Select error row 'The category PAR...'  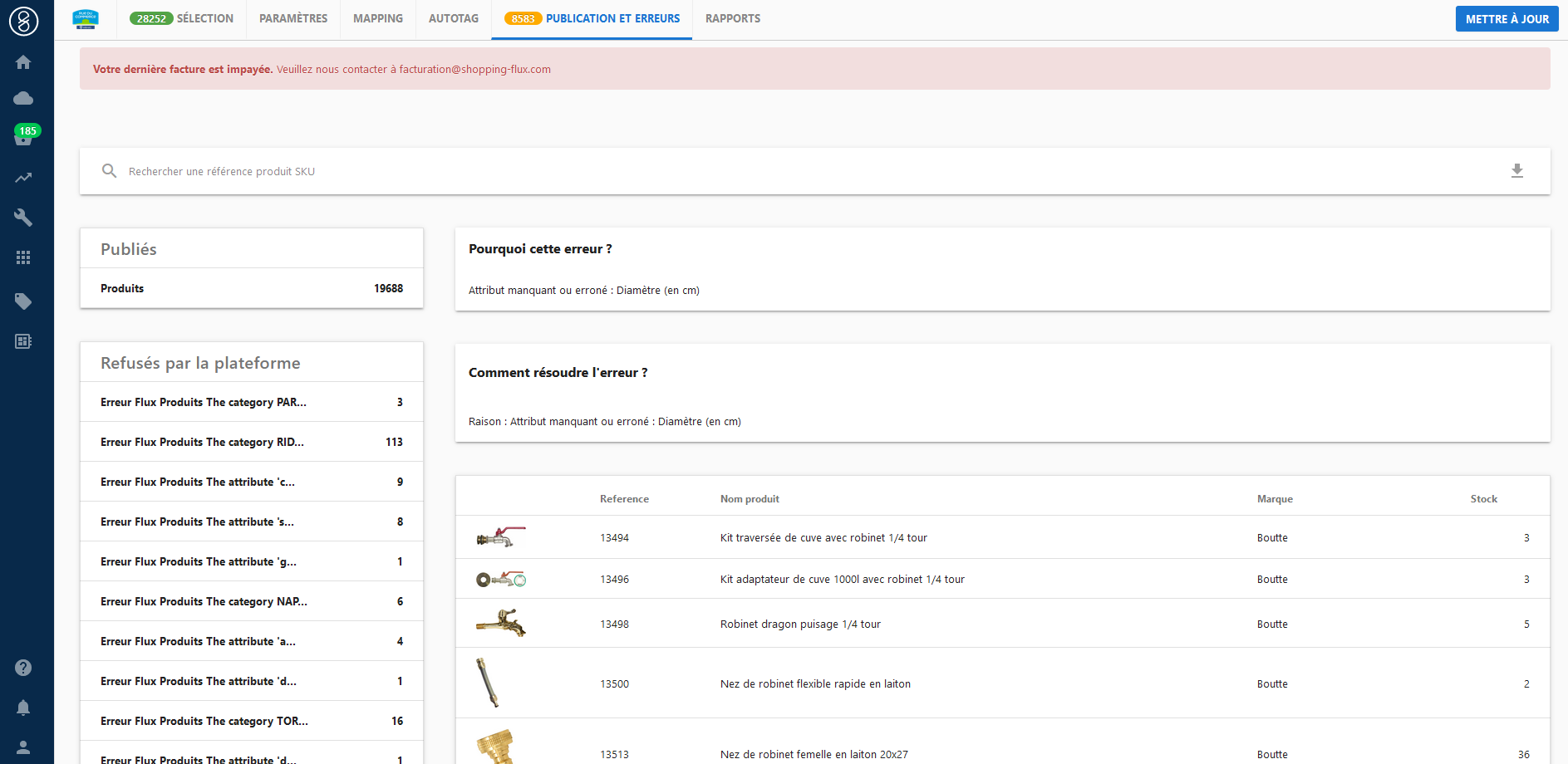(252, 402)
